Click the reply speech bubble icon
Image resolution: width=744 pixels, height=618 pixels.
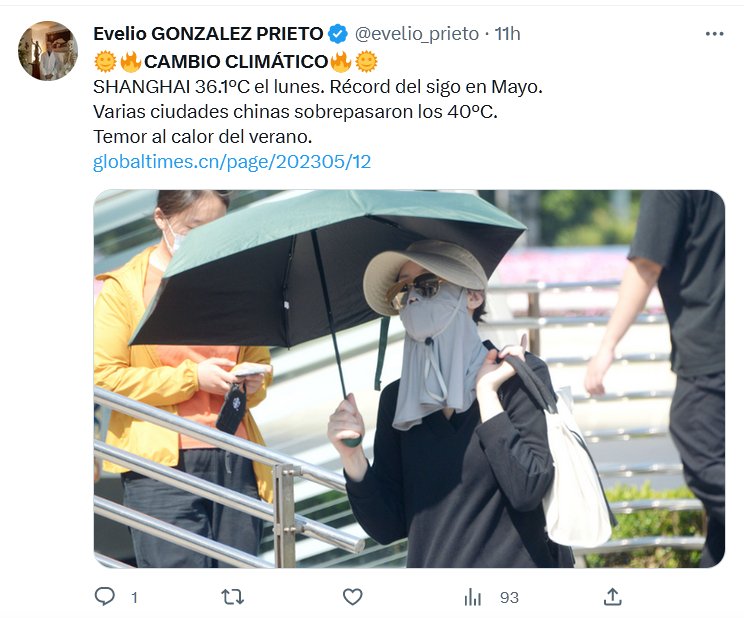(104, 596)
